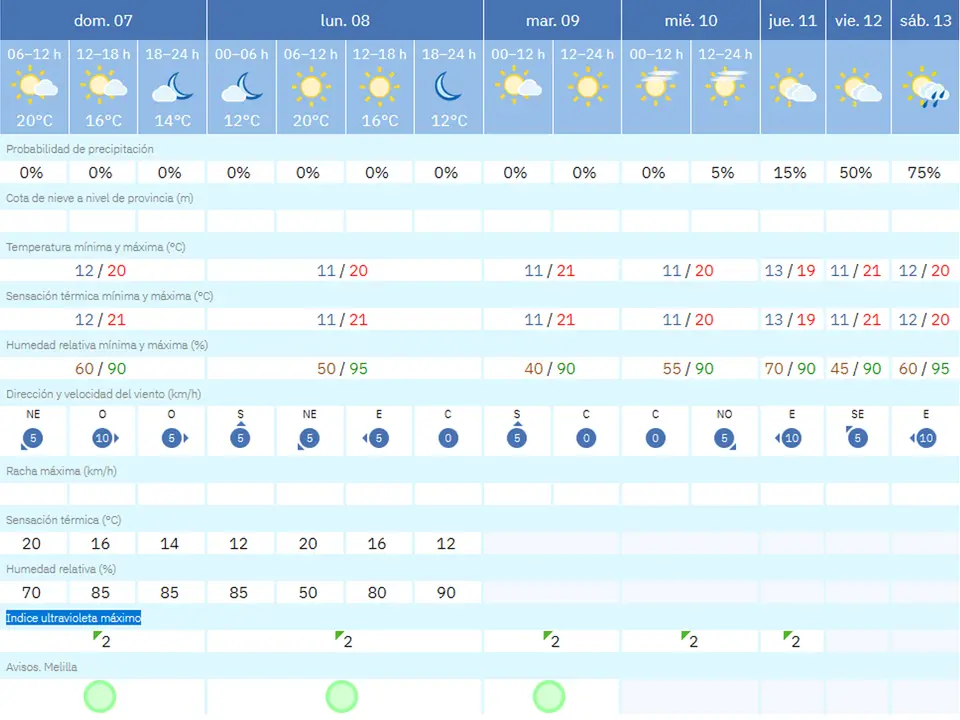Click the 12 / 21 thermal sensation for dom. 07
Viewport: 960px width, 720px height.
(x=100, y=320)
